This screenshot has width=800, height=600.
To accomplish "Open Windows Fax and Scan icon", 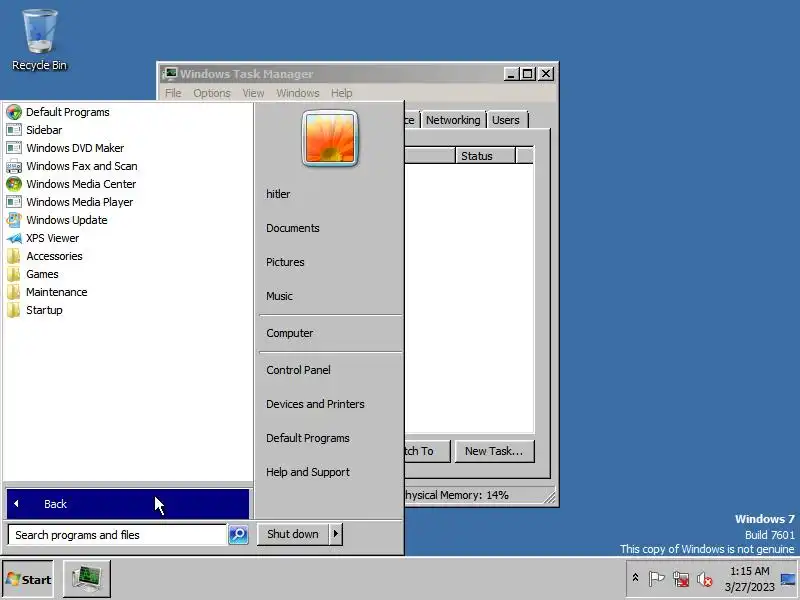I will click(x=14, y=166).
